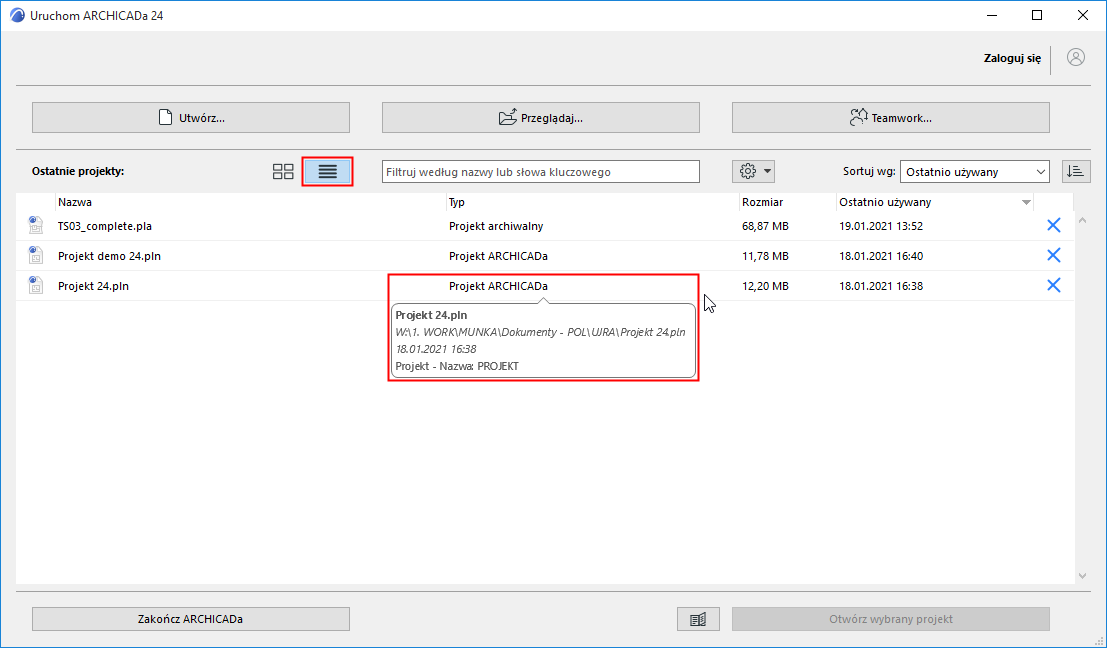Select the Projekt 24.pln file name
Viewport: 1107px width, 648px height.
(x=93, y=286)
